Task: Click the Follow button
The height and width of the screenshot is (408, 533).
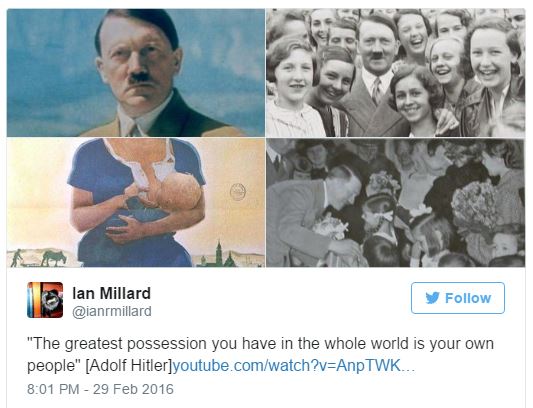Action: pos(458,298)
